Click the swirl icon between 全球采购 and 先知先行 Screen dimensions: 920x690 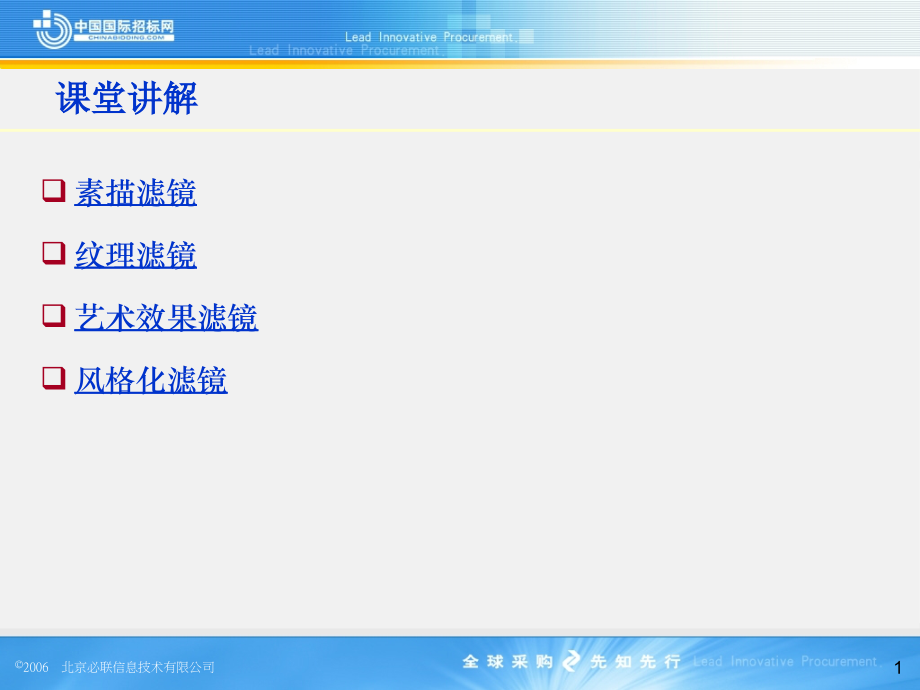571,661
